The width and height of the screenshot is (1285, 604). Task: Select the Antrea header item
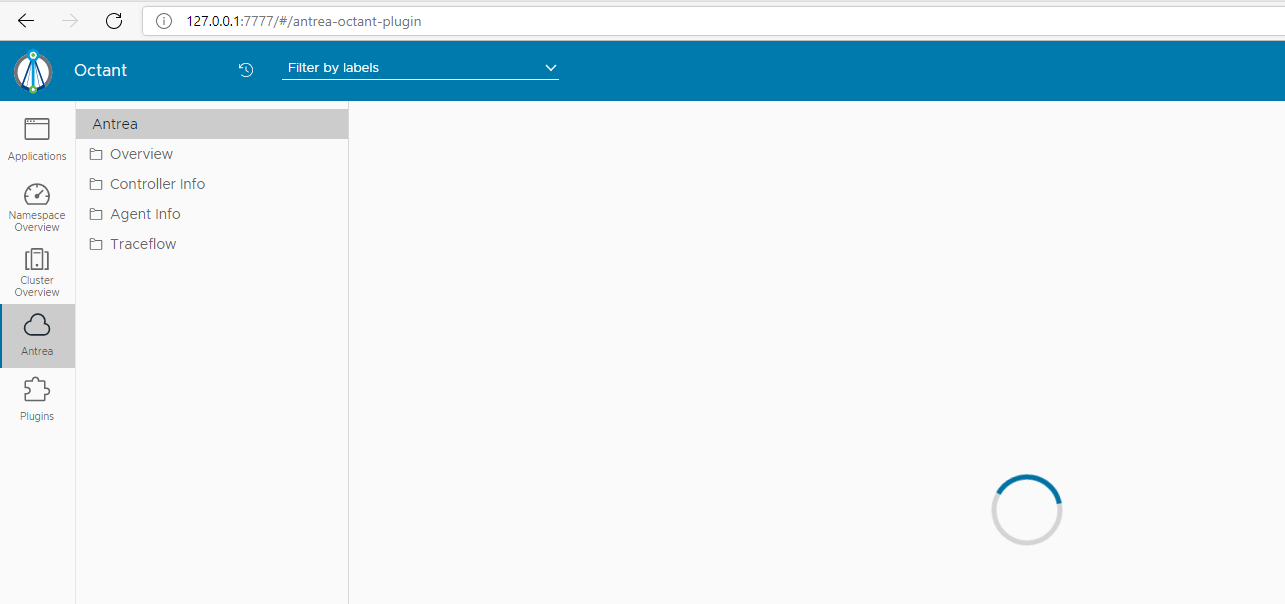click(114, 123)
